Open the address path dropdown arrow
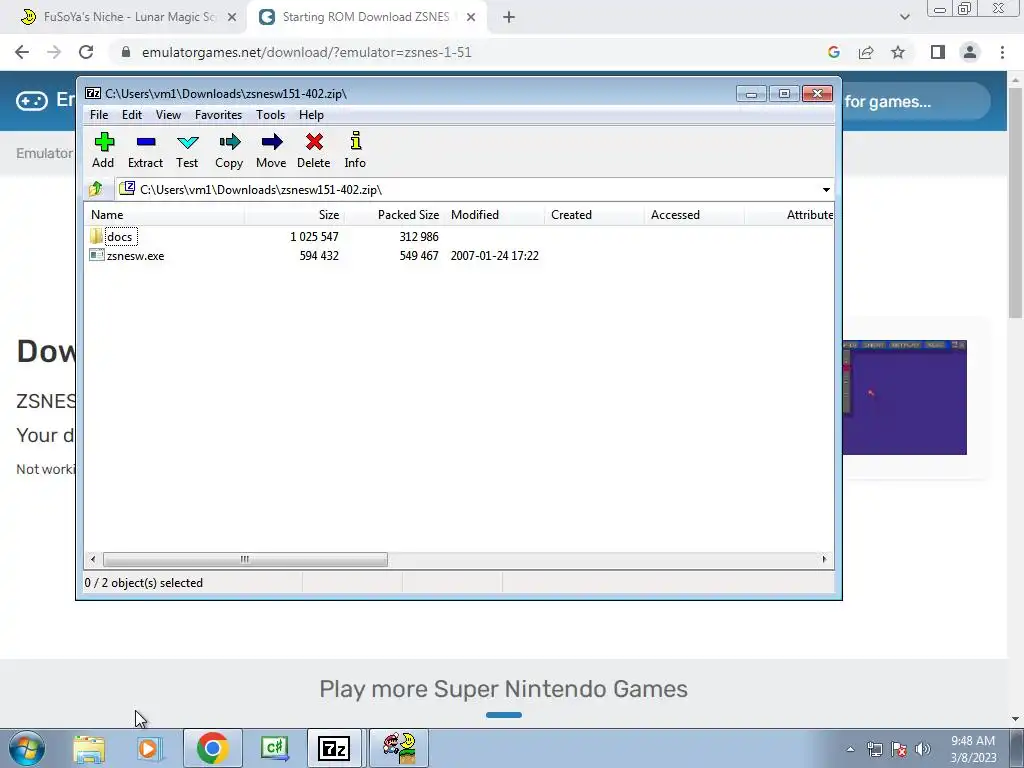Viewport: 1024px width, 768px height. coord(826,189)
